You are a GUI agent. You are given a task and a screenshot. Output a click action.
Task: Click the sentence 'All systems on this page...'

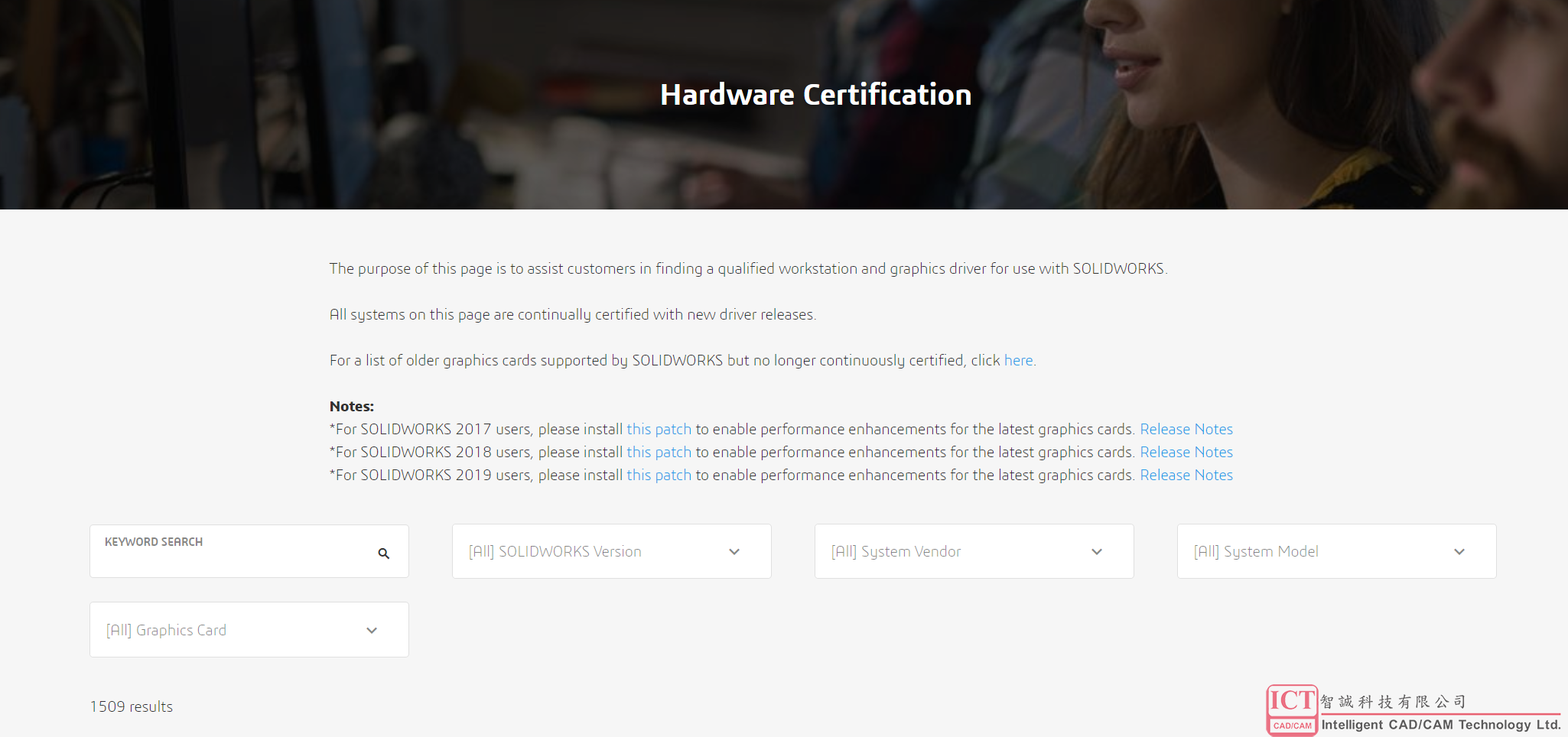tap(573, 314)
